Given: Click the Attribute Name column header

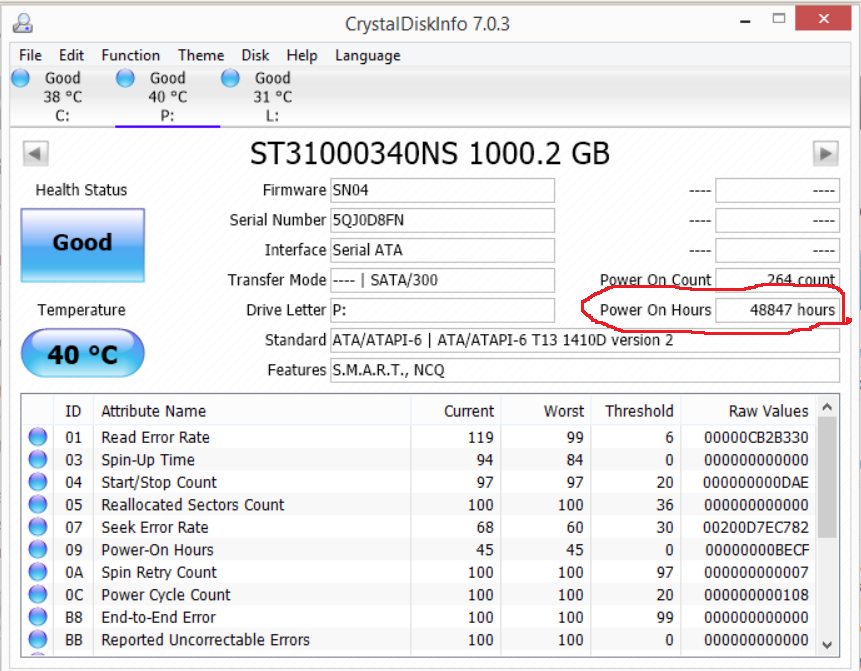Looking at the screenshot, I should (x=154, y=411).
